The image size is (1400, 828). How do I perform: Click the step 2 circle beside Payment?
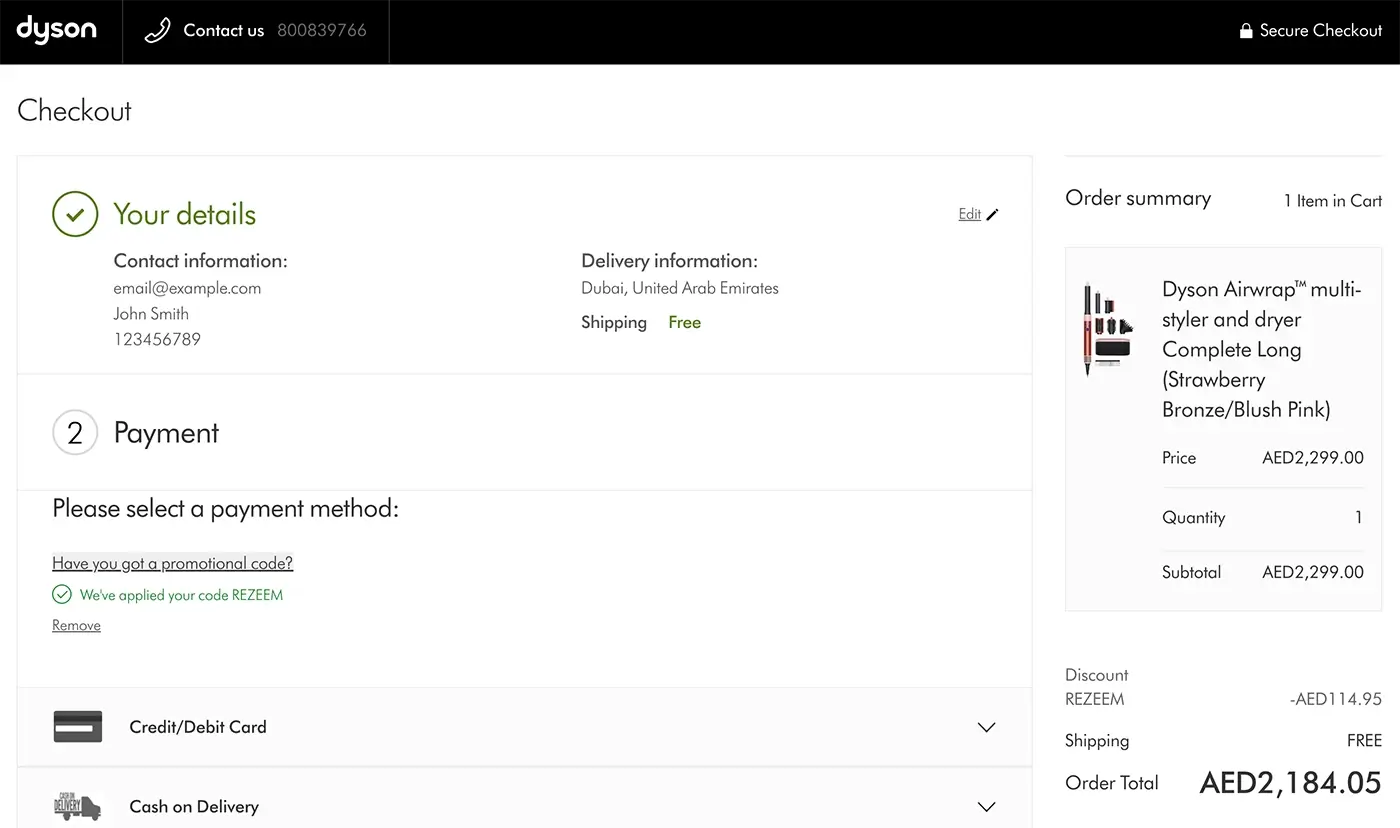click(x=75, y=433)
